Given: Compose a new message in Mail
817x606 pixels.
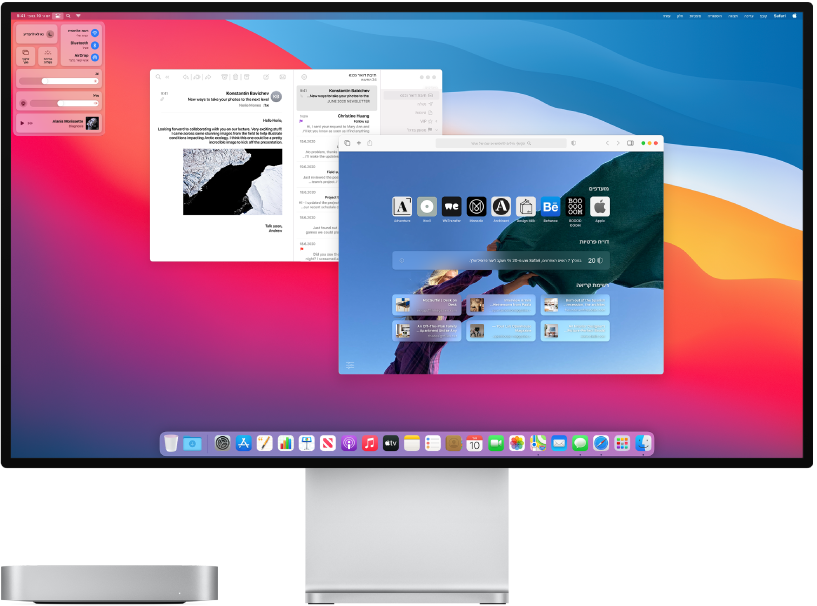Looking at the screenshot, I should [x=266, y=77].
